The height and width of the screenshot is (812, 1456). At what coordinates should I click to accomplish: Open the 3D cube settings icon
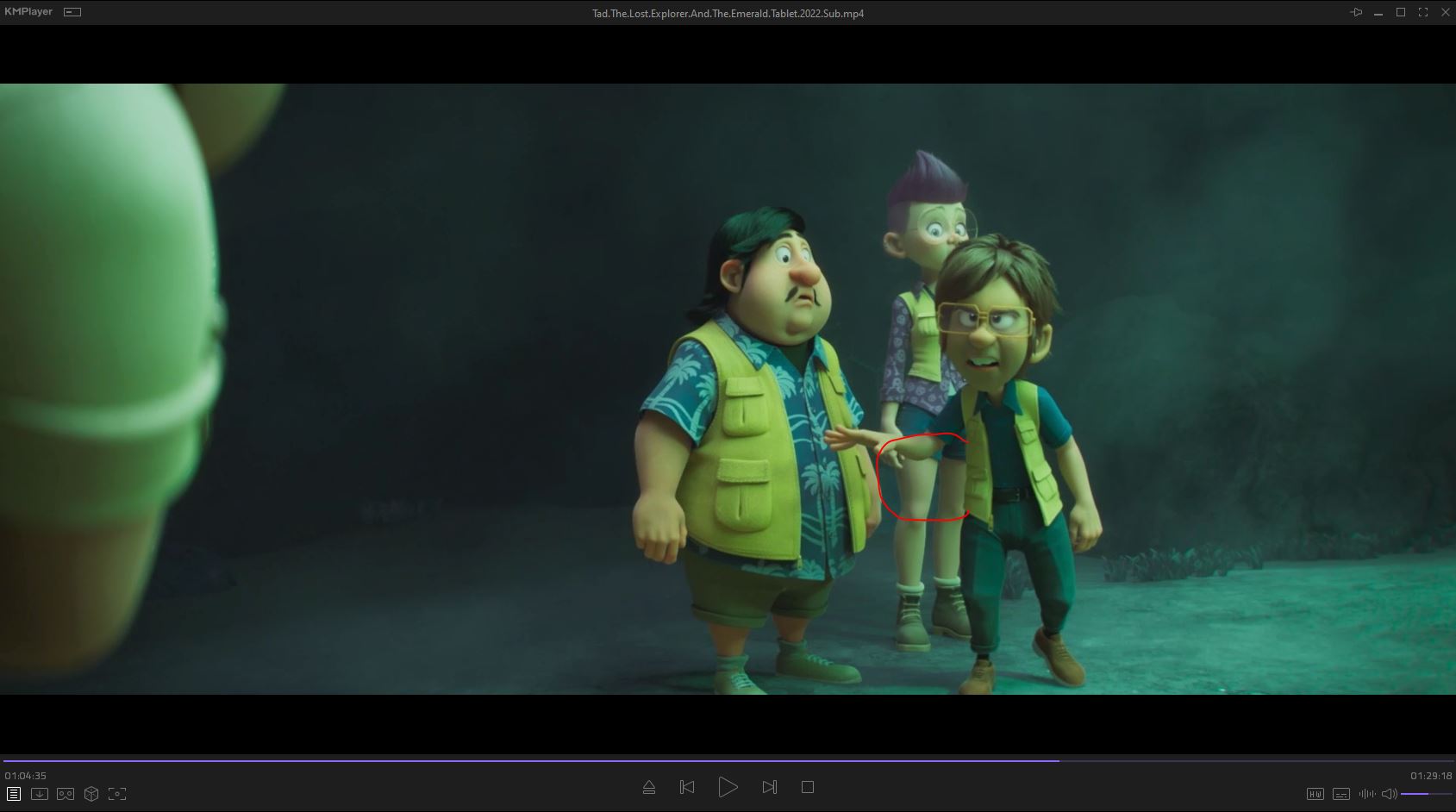[91, 794]
